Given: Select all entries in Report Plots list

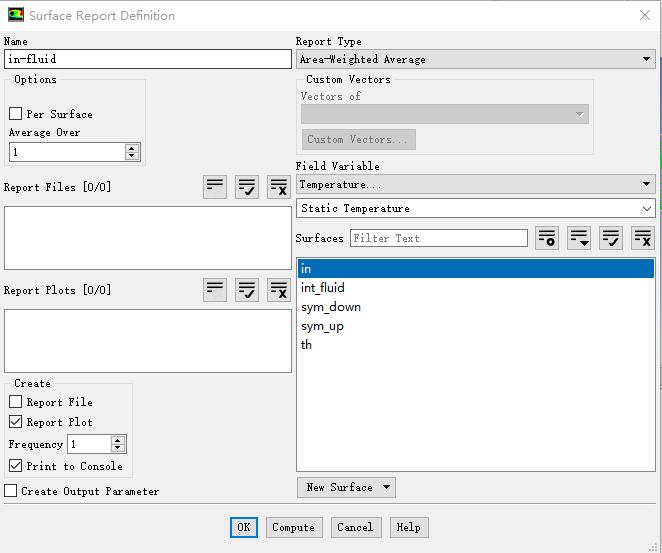Looking at the screenshot, I should pos(247,290).
